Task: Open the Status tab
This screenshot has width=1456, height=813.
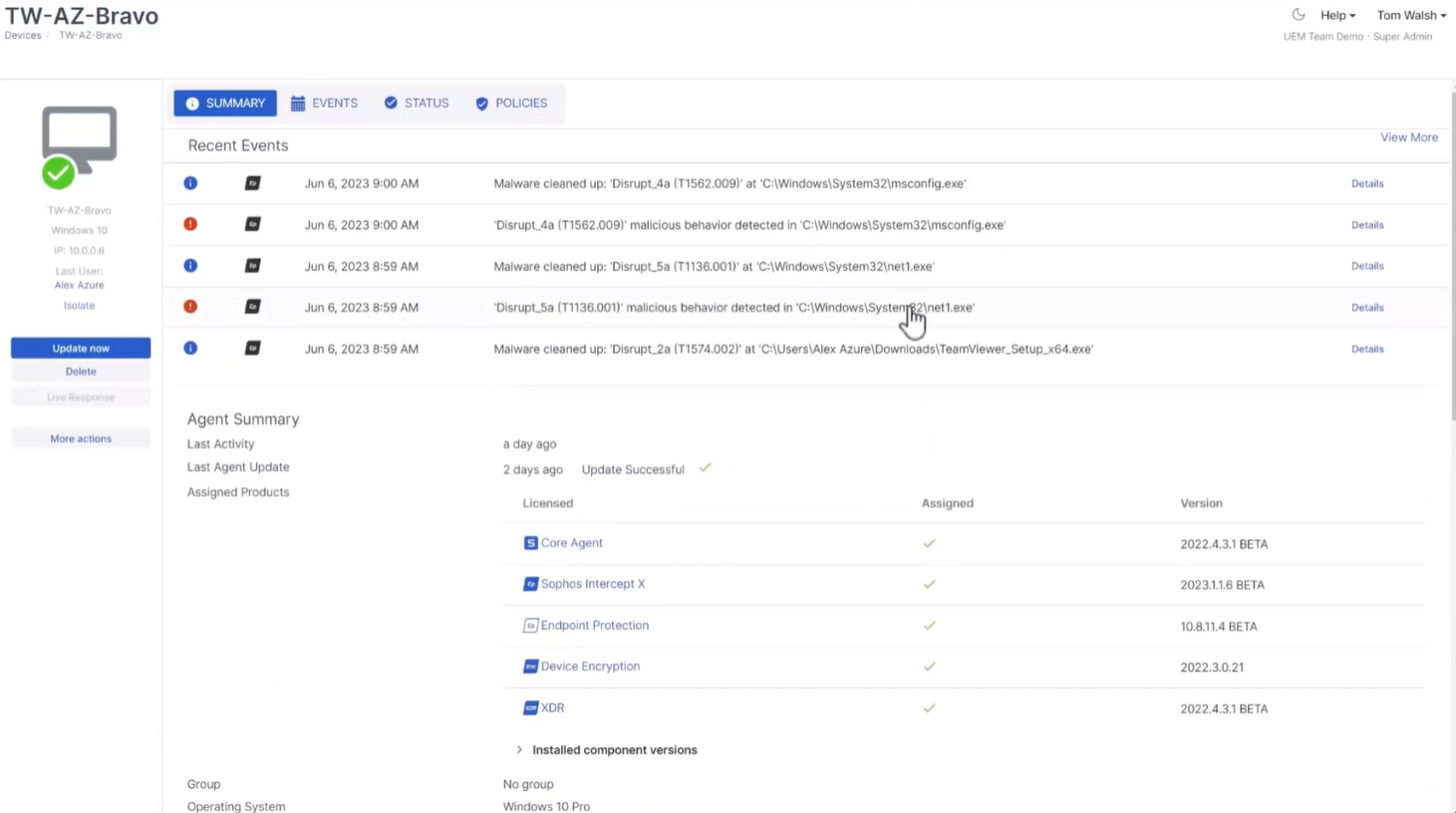Action: coord(417,103)
